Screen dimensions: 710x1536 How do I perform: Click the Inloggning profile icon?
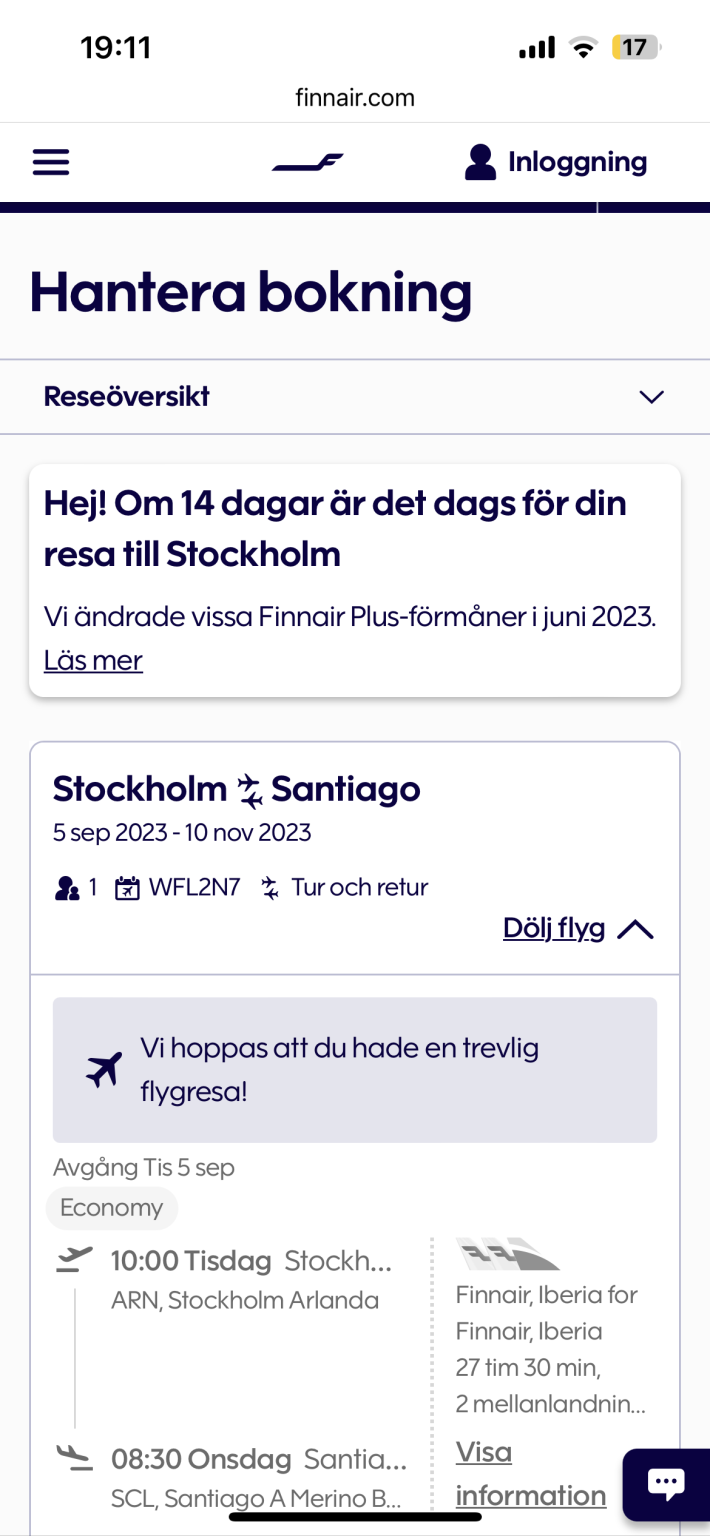point(480,162)
